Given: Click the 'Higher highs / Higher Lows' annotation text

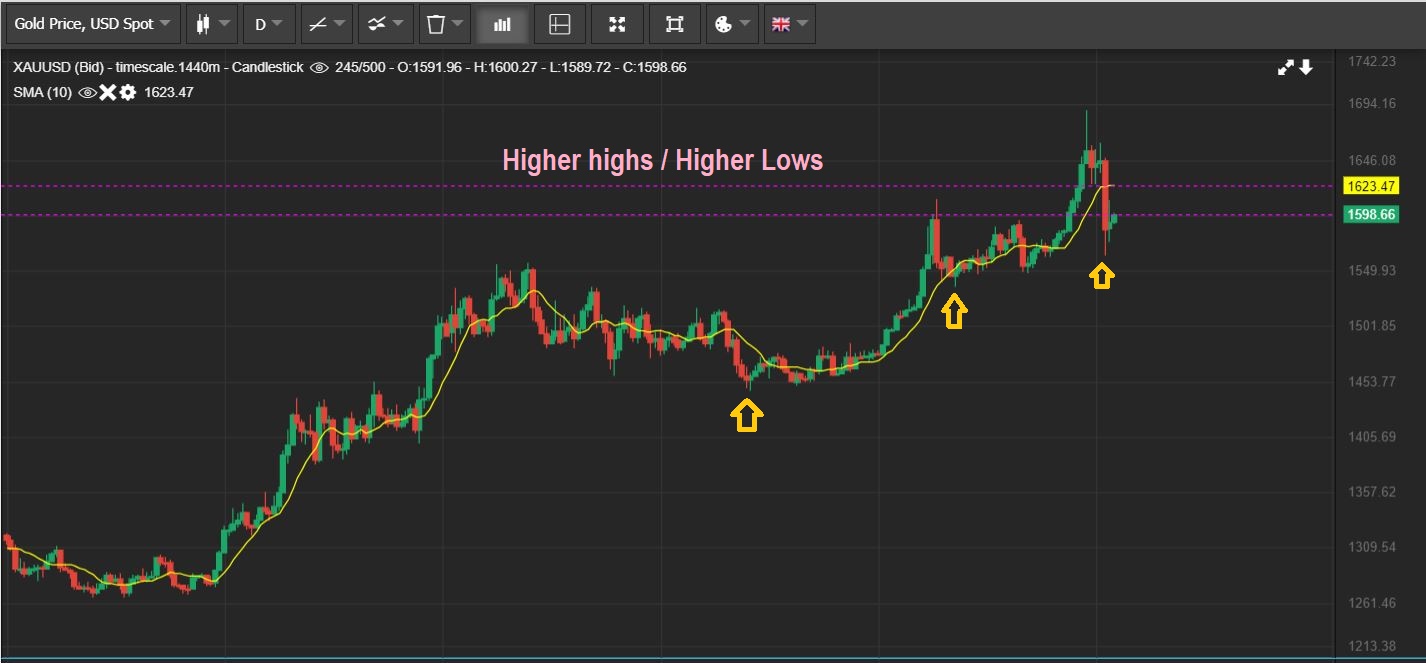Looking at the screenshot, I should click(x=662, y=160).
